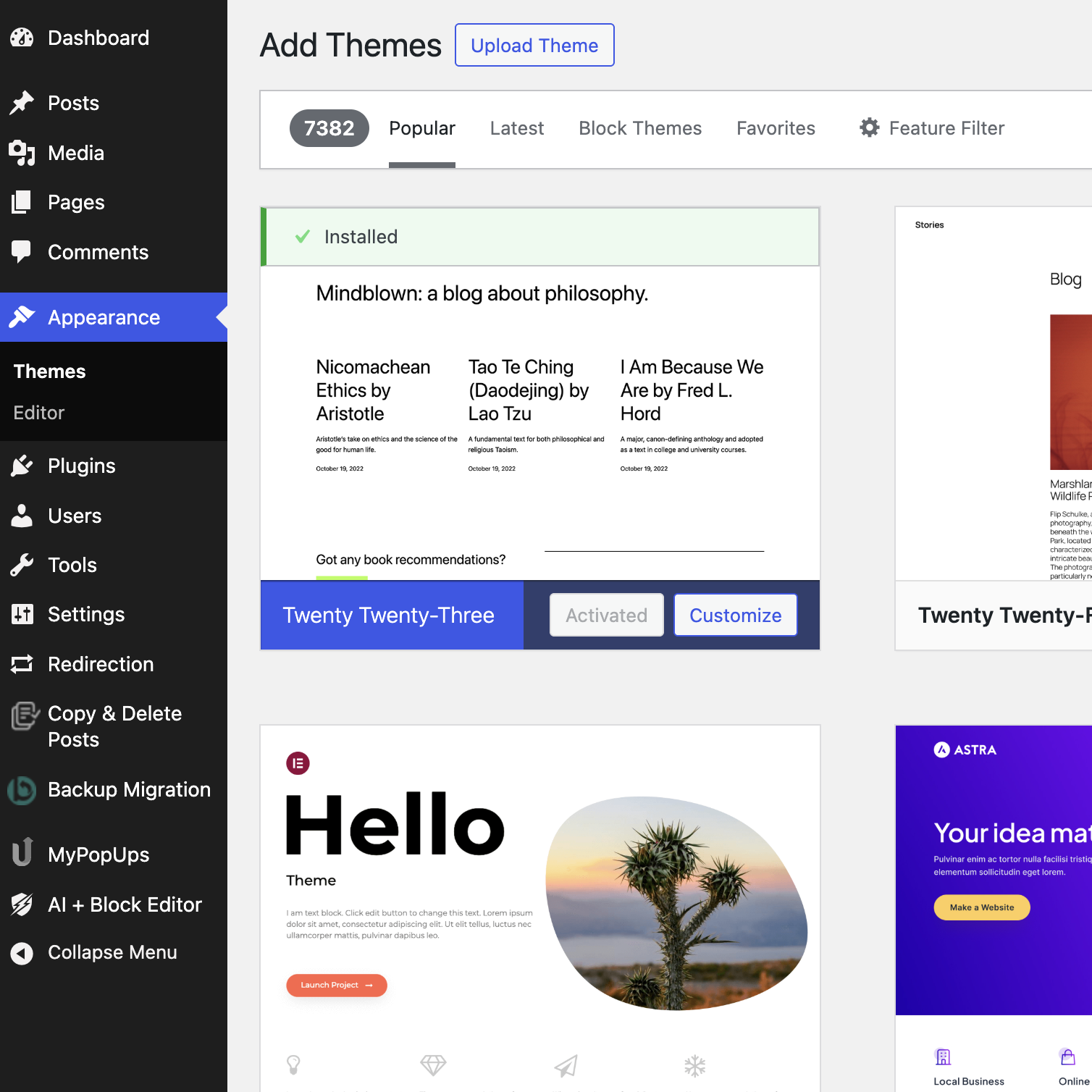1092x1092 pixels.
Task: Click the green Installed checkmark
Action: (303, 237)
